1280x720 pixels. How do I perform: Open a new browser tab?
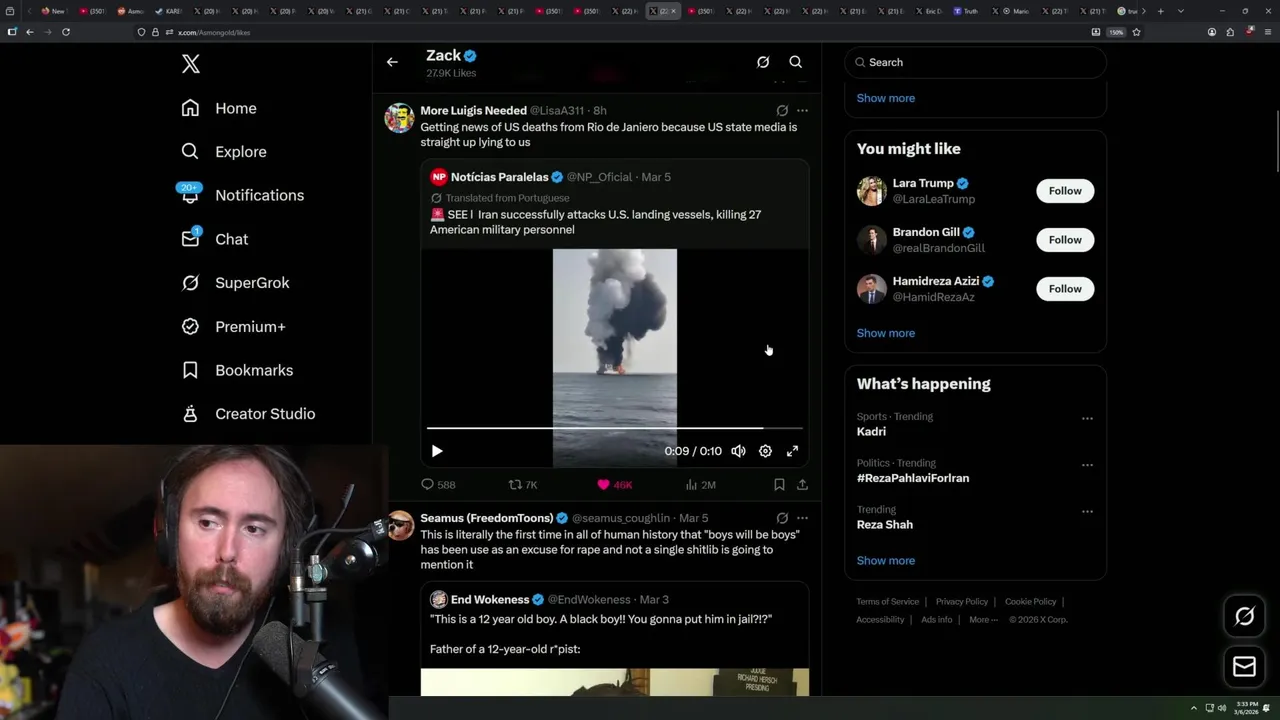click(x=1160, y=11)
